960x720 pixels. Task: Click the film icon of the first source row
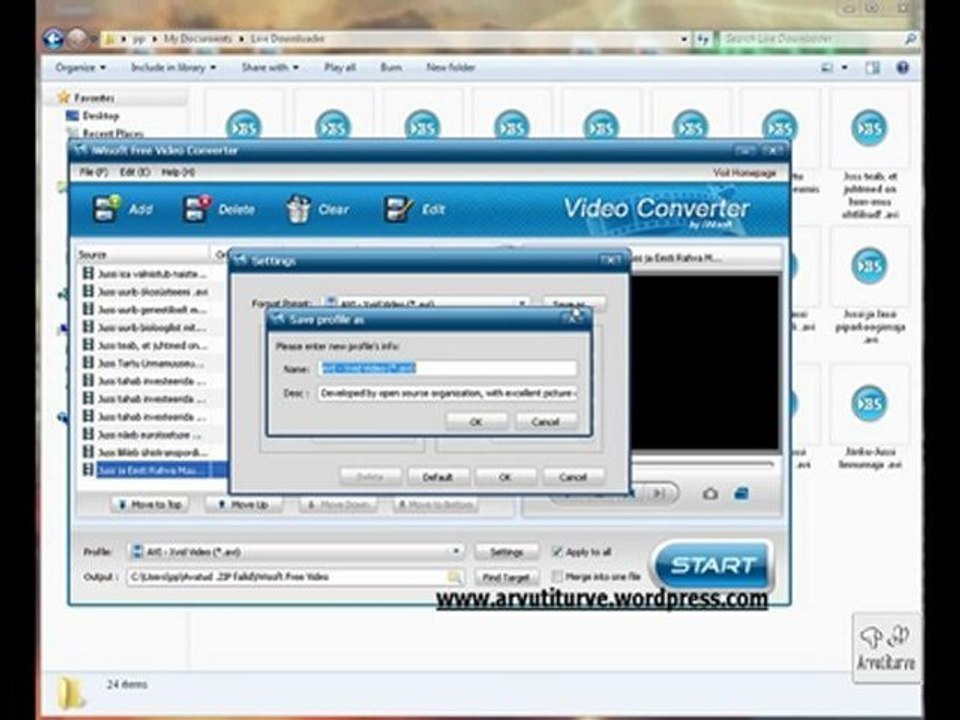(x=88, y=273)
